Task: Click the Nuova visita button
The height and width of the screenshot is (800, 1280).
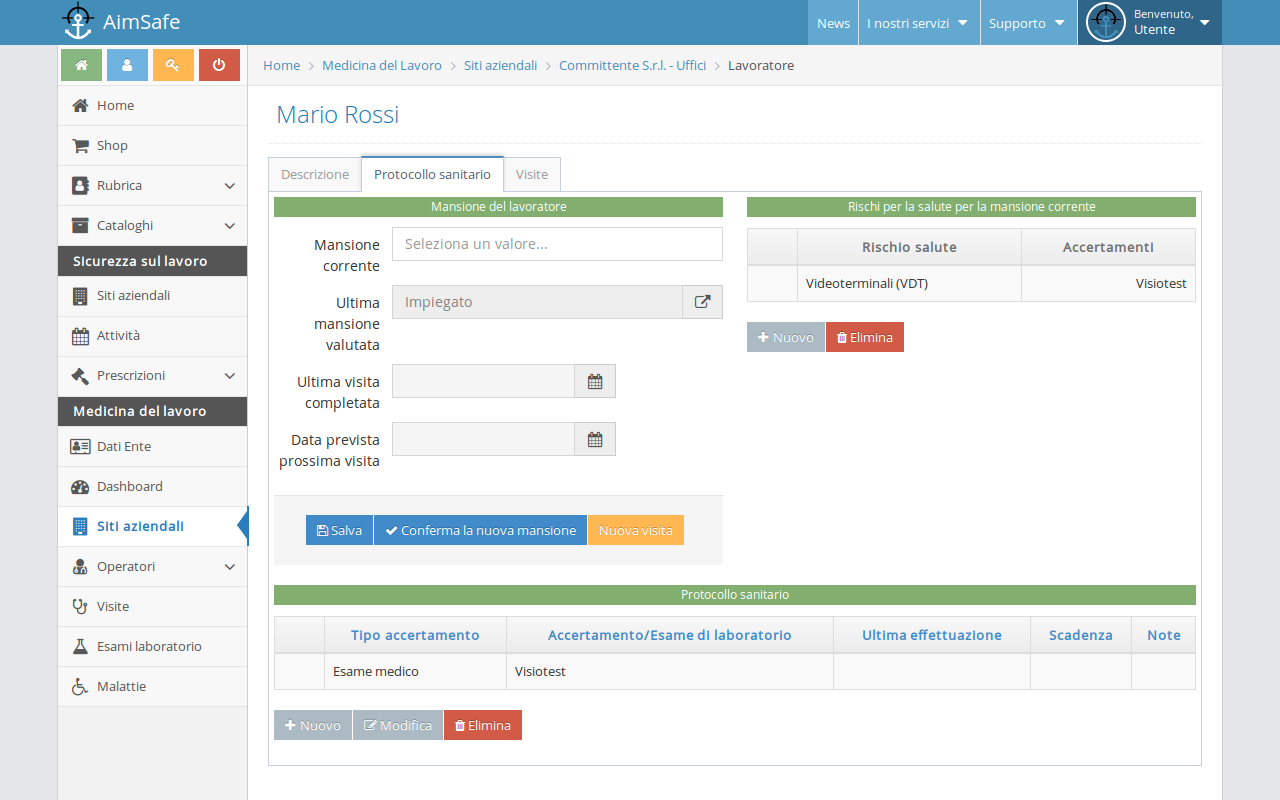Action: pos(636,530)
